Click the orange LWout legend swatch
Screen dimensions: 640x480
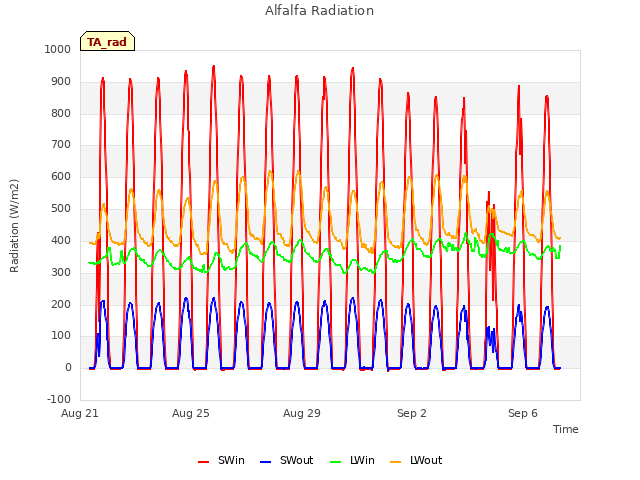pyautogui.click(x=396, y=462)
